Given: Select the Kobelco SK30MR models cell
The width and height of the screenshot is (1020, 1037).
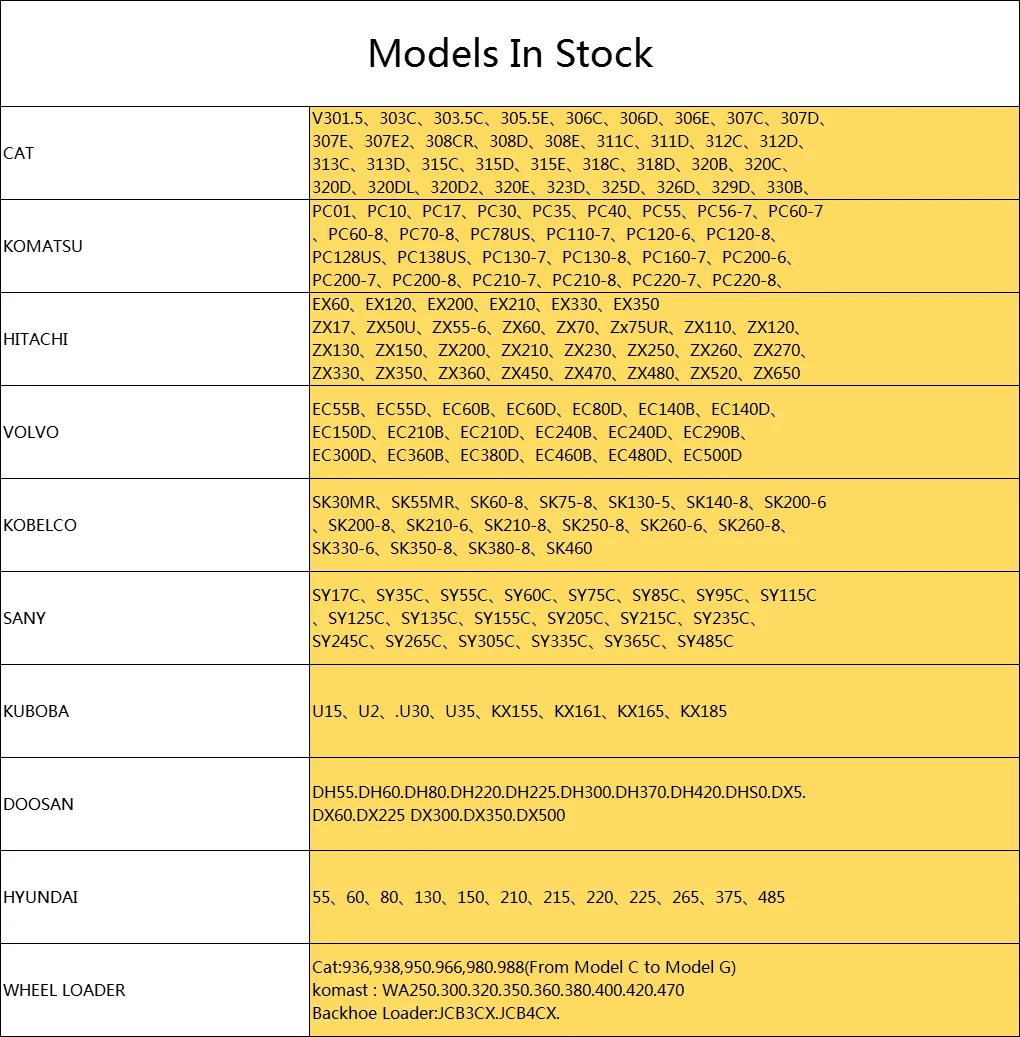Looking at the screenshot, I should 664,525.
